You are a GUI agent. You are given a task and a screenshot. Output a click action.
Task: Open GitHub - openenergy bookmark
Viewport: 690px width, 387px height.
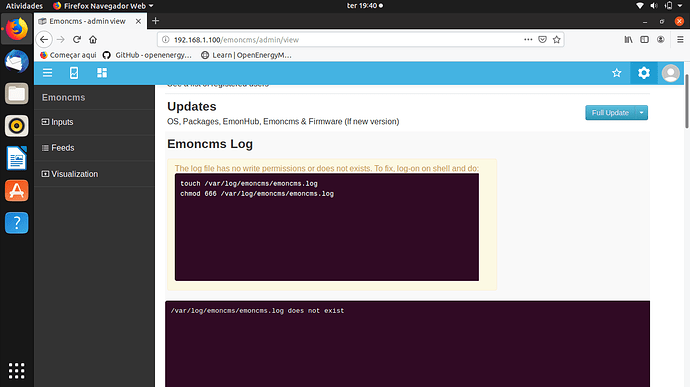point(147,55)
